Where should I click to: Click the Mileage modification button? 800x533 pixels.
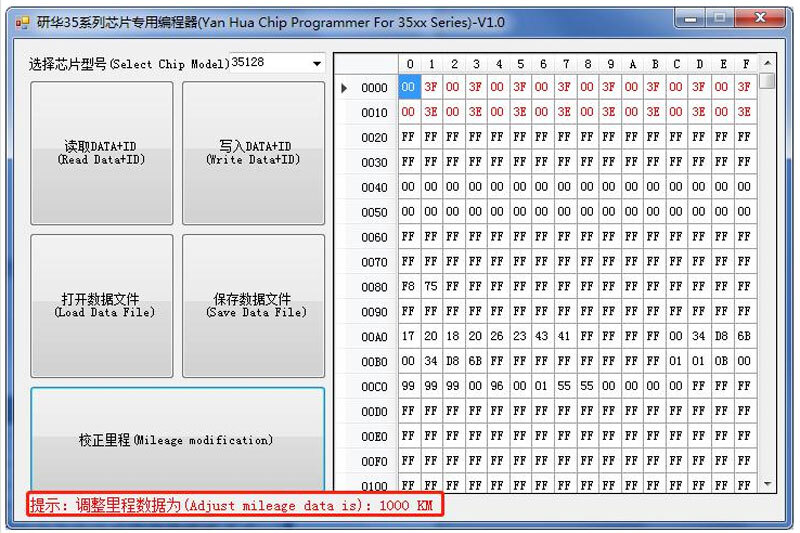177,440
